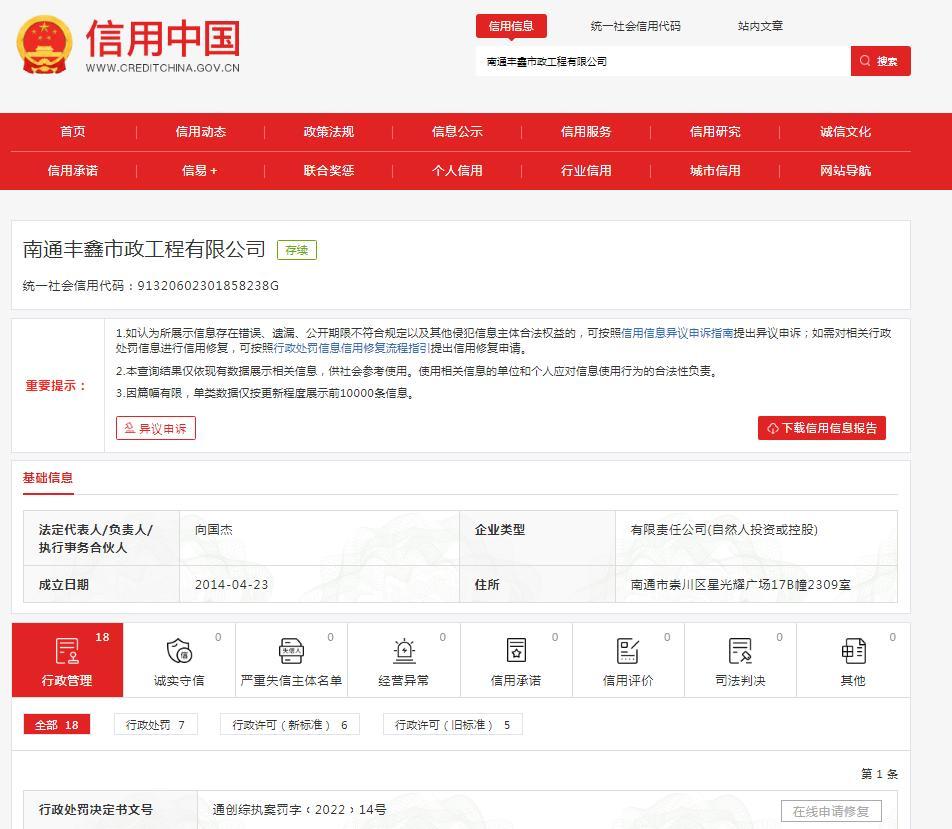Screen dimensions: 952x829
Task: Select the 基础信息 tab
Action: click(x=48, y=478)
